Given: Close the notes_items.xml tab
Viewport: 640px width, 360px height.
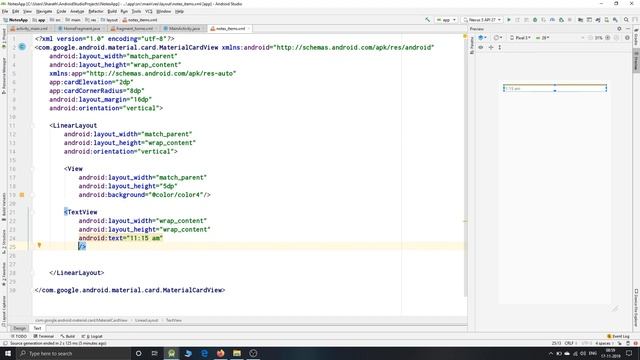Looking at the screenshot, I should coord(248,29).
